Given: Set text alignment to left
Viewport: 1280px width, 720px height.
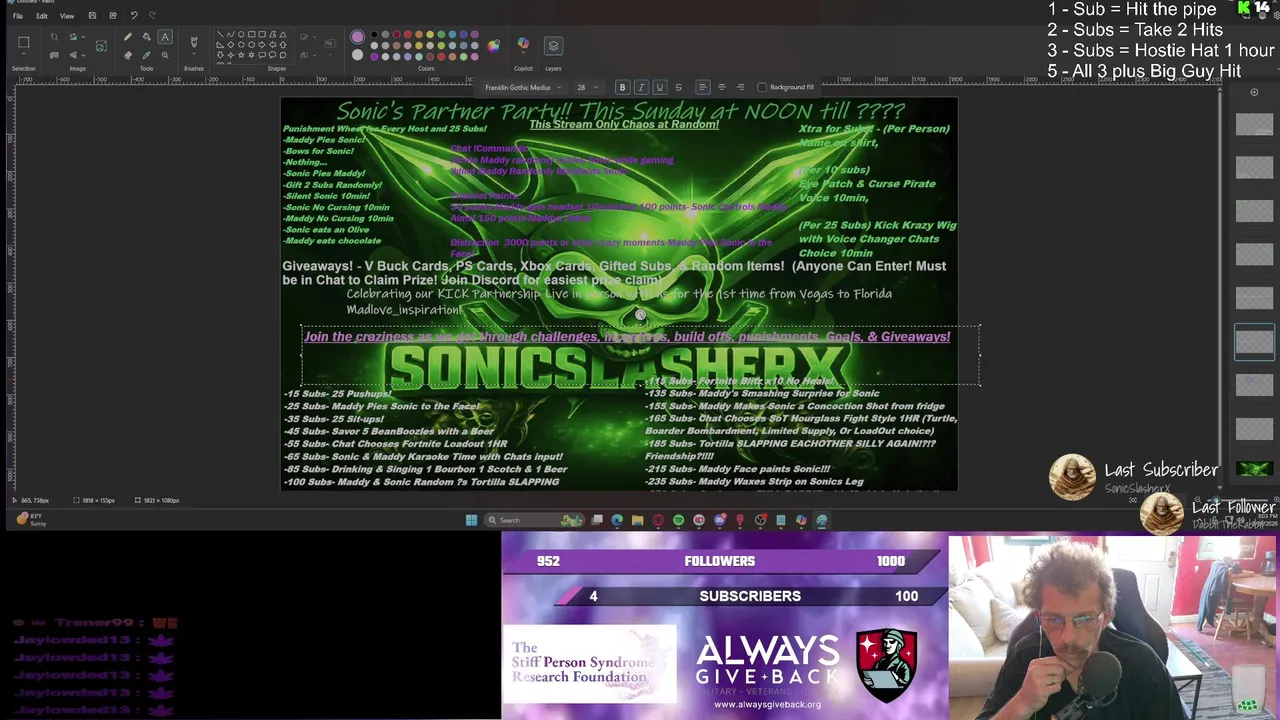Looking at the screenshot, I should pos(703,87).
